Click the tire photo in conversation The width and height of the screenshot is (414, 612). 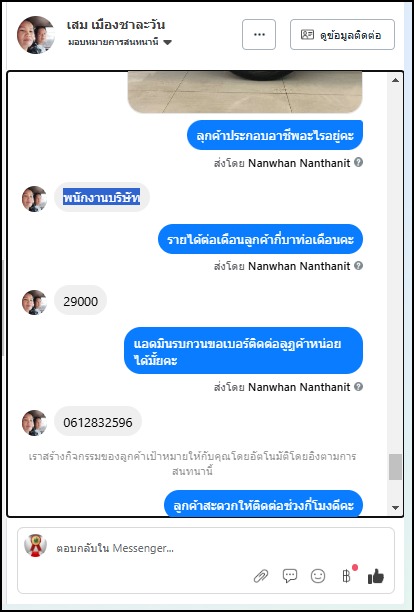point(245,92)
